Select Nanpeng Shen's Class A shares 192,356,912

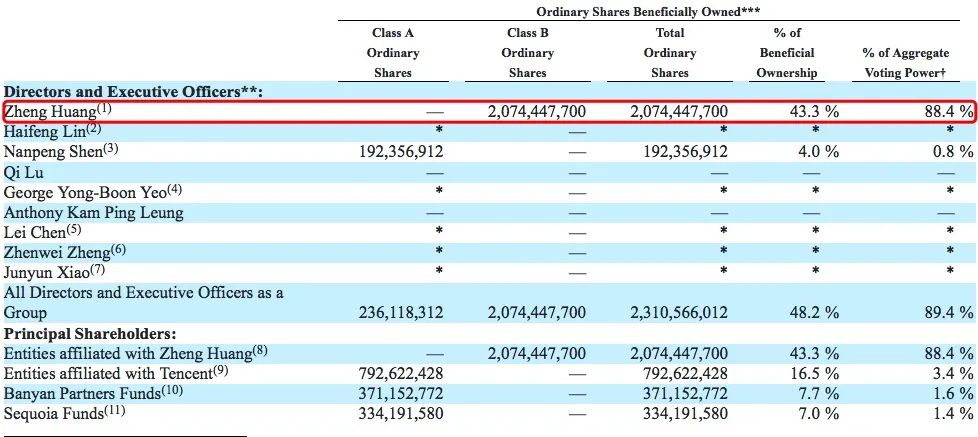(x=400, y=152)
